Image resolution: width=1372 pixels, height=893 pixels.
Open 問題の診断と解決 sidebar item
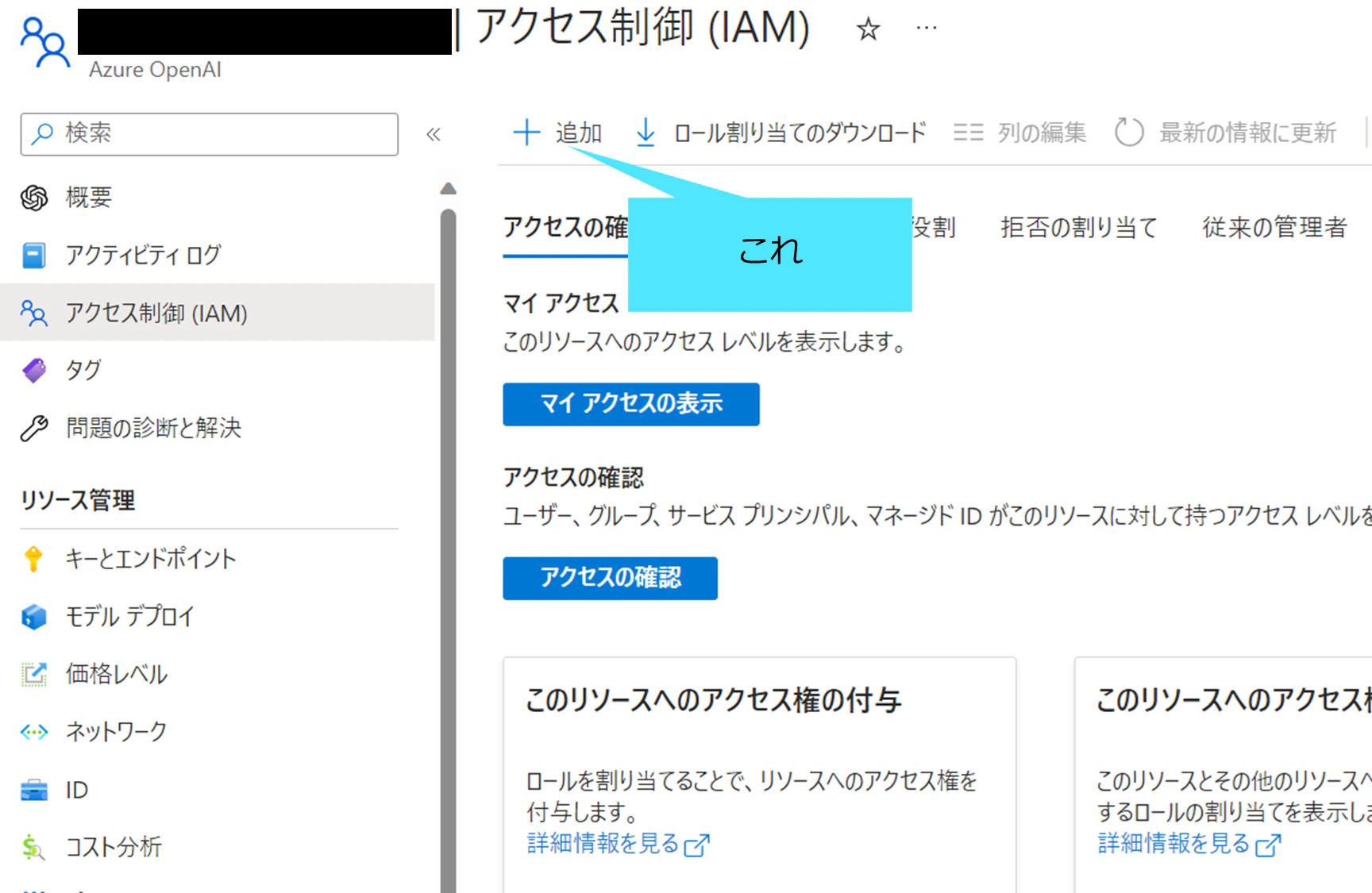(217, 428)
